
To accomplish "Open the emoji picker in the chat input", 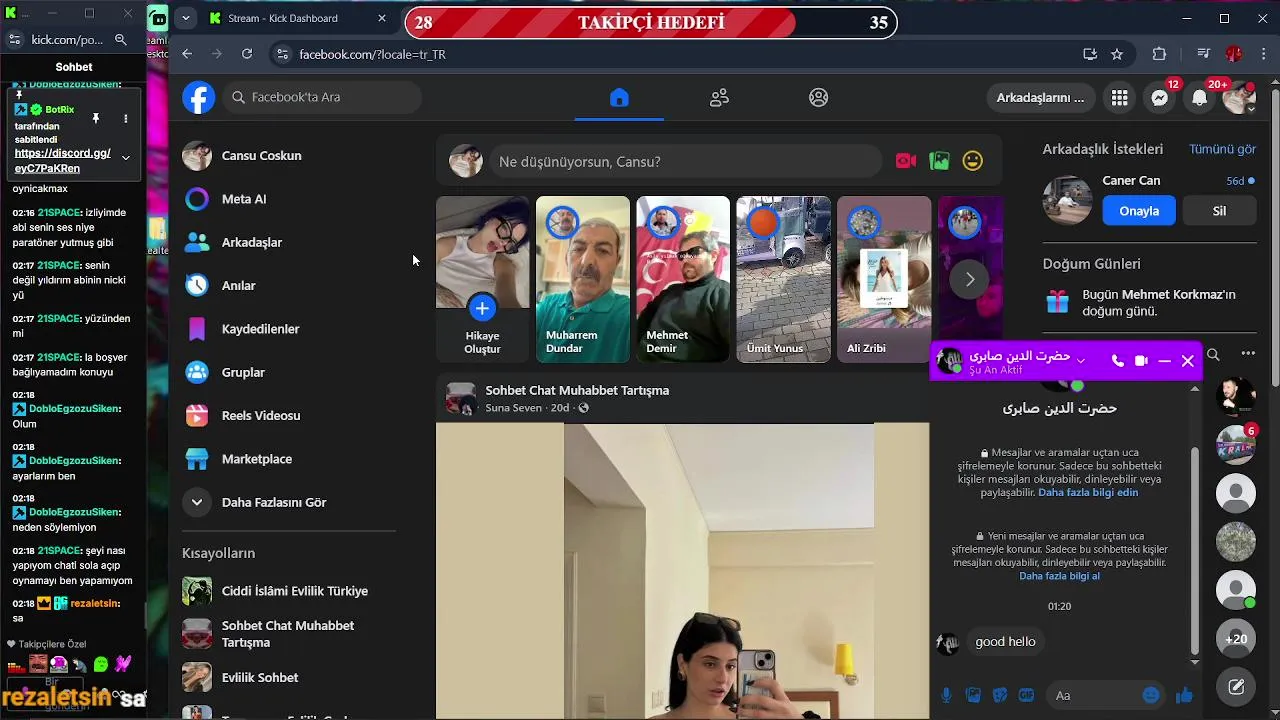I will (1151, 695).
